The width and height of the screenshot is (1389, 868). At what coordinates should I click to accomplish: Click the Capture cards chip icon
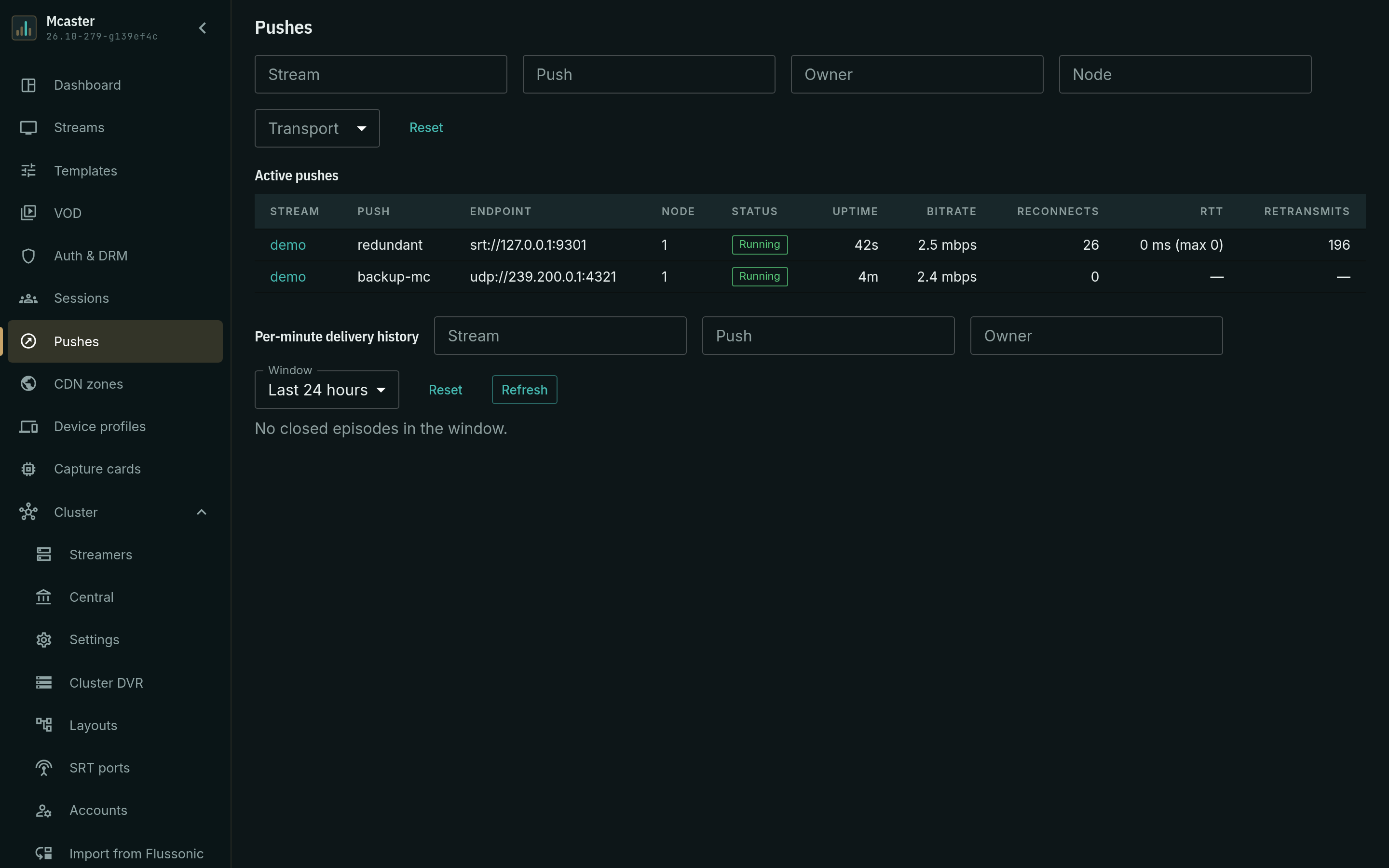pos(28,469)
